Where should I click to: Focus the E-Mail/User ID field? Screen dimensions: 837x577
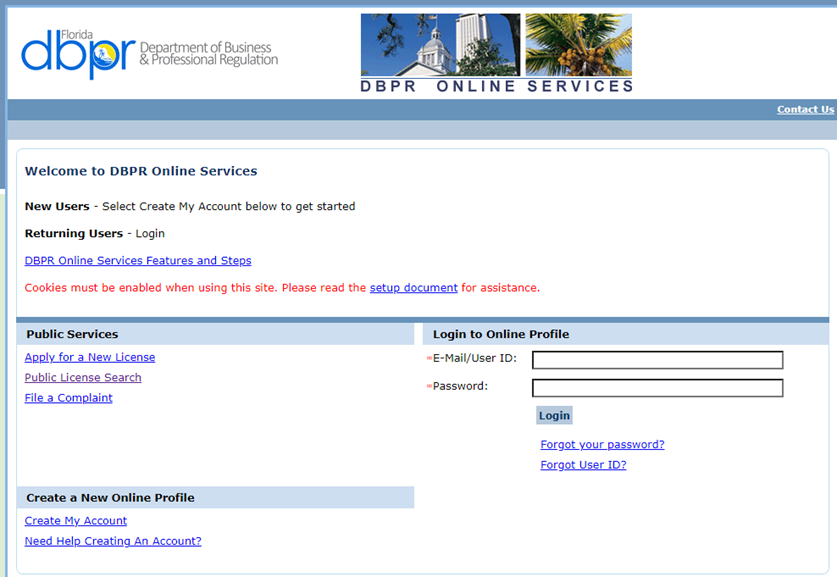[657, 360]
